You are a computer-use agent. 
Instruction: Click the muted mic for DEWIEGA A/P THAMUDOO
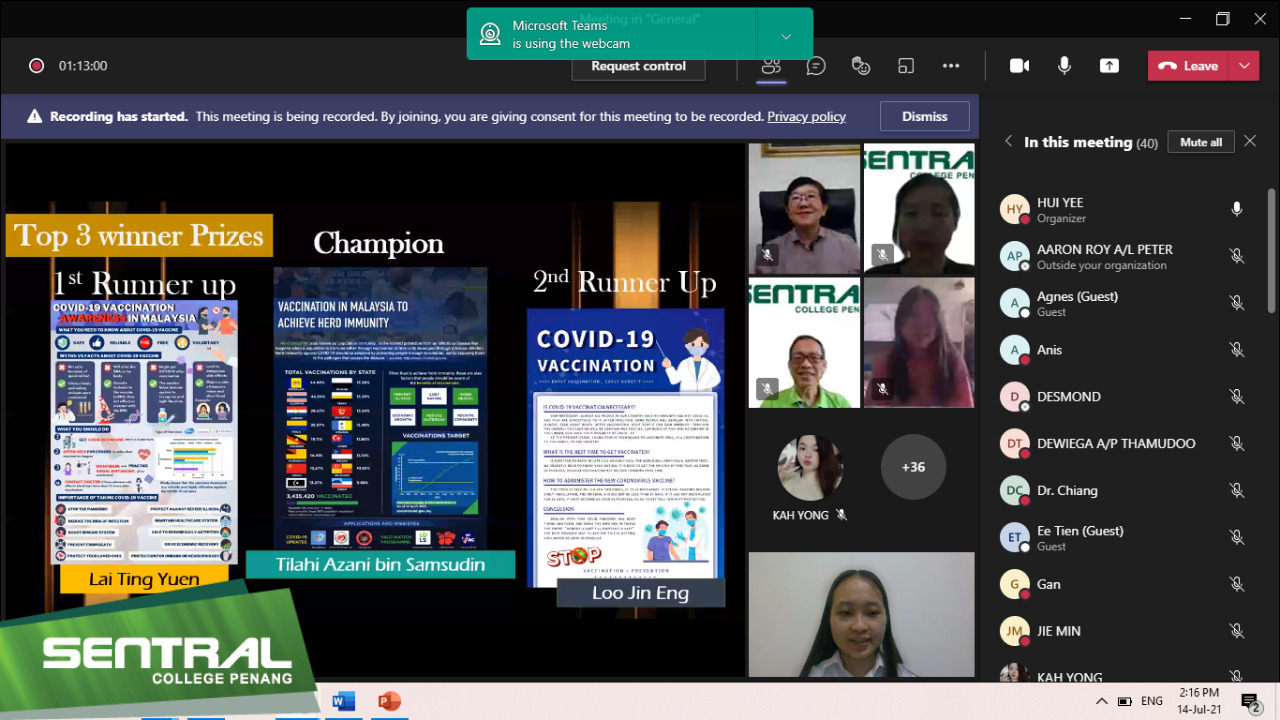coord(1237,444)
